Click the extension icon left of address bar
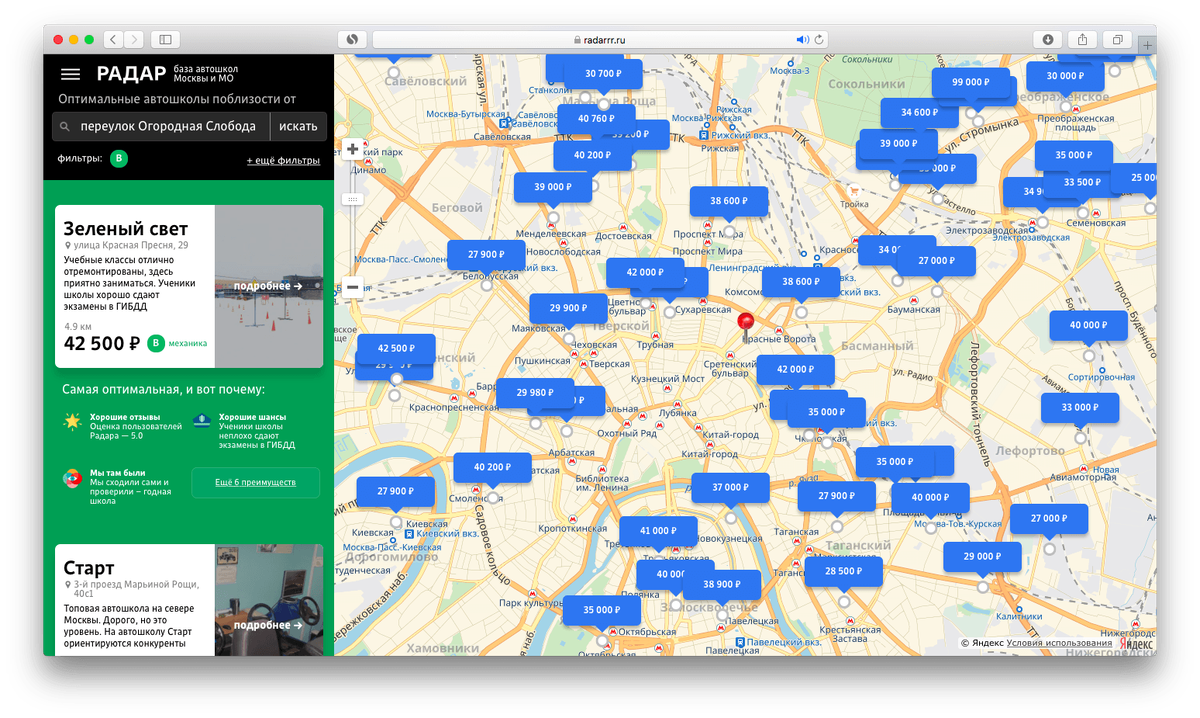 (352, 39)
